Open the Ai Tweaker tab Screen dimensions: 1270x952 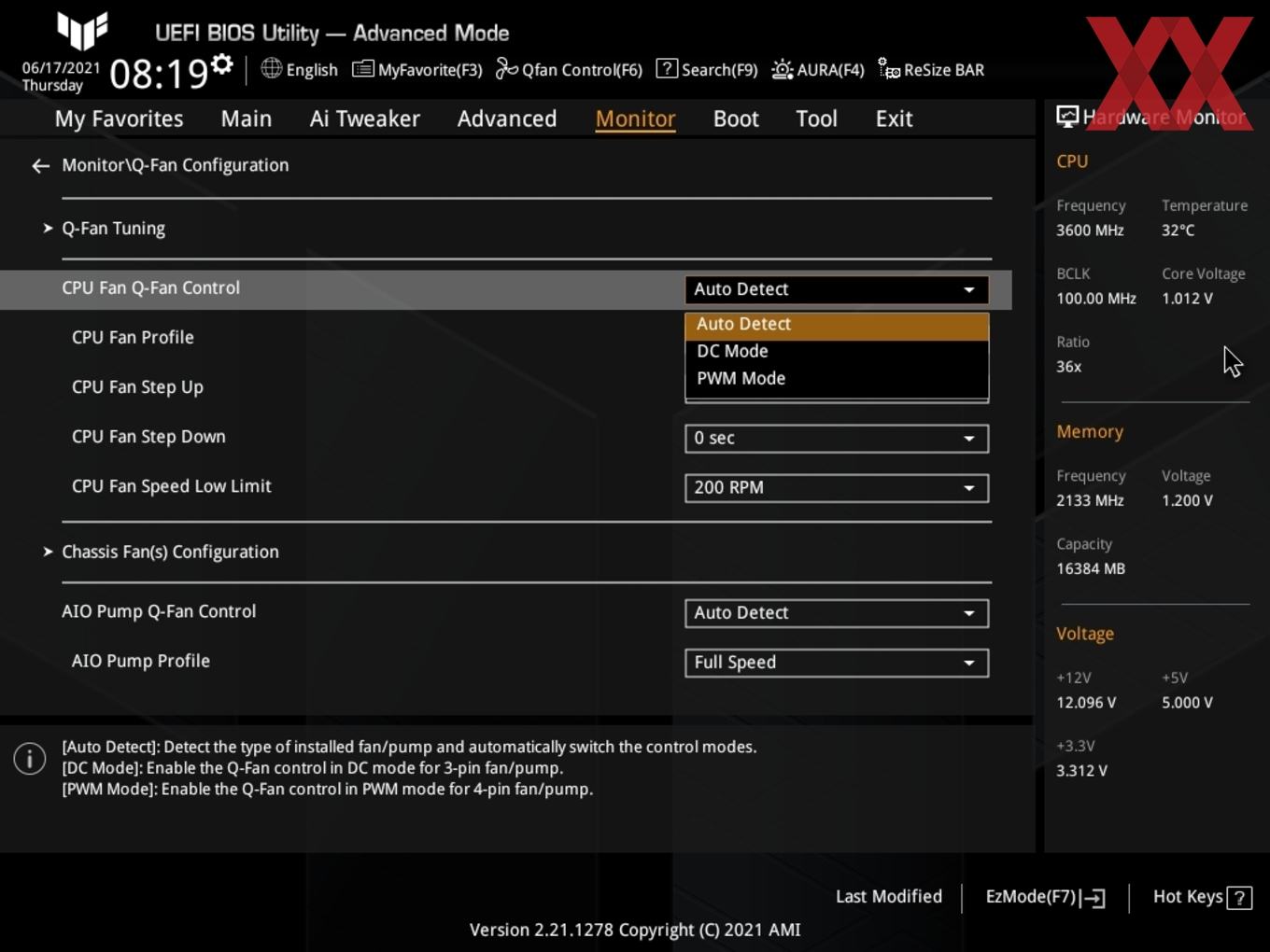[365, 119]
